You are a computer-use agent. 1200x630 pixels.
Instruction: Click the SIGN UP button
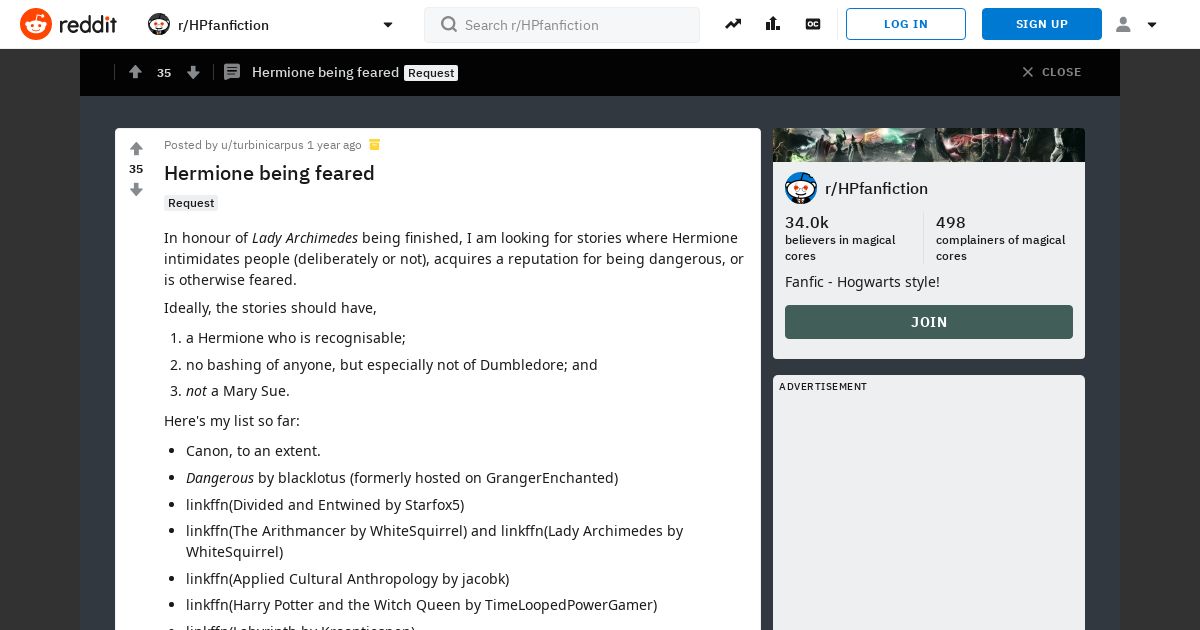coord(1042,24)
